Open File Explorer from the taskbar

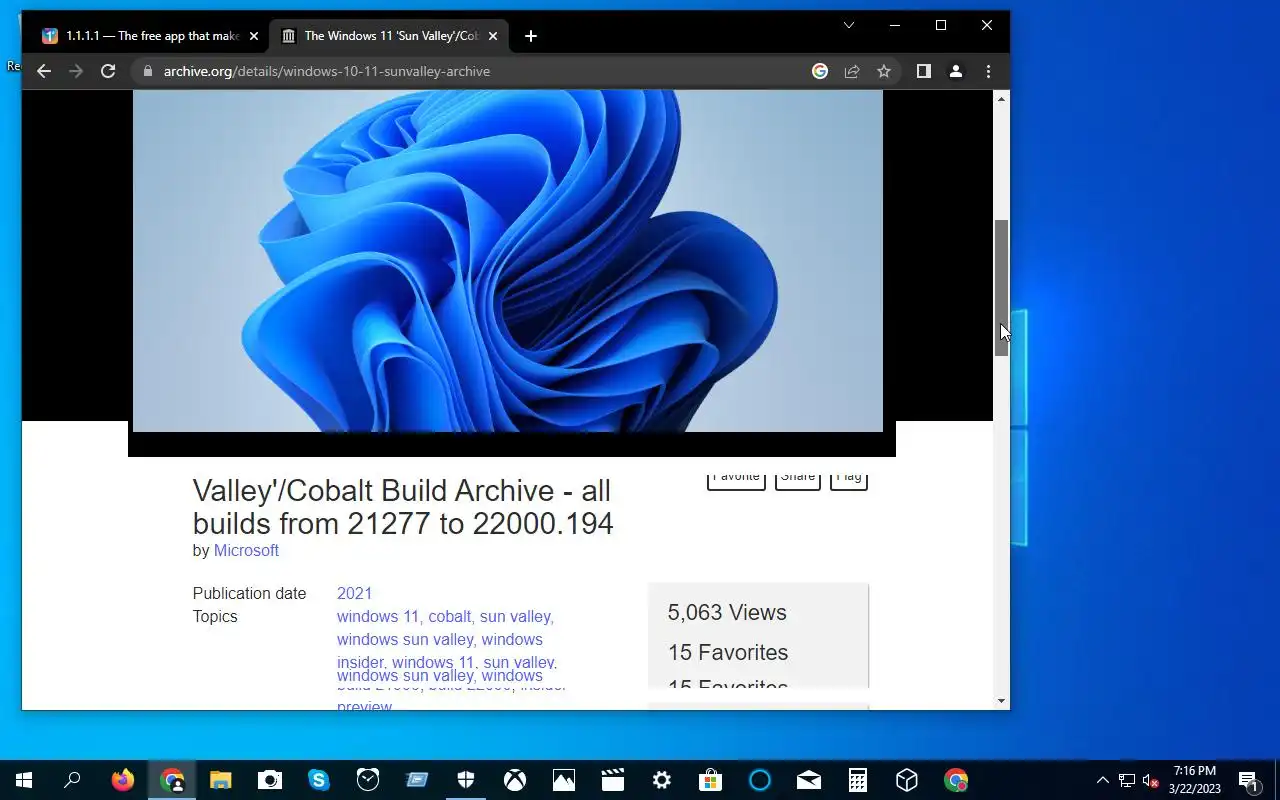coord(221,780)
